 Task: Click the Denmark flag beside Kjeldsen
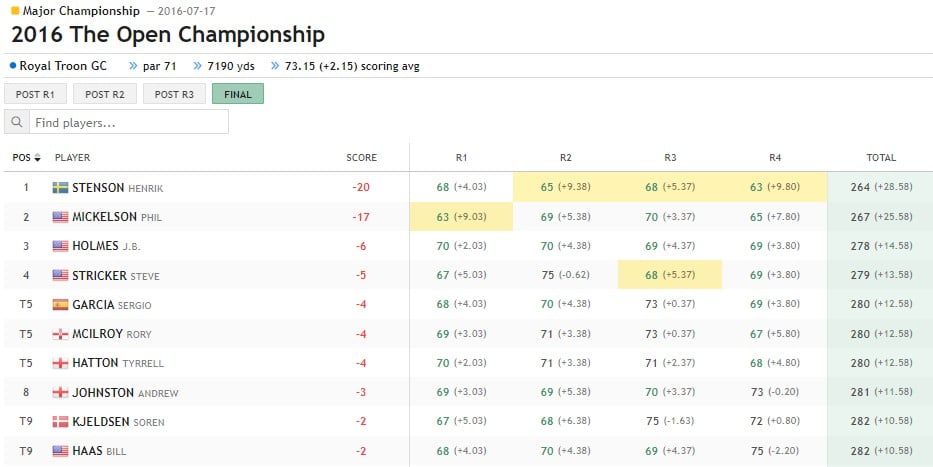pos(60,422)
